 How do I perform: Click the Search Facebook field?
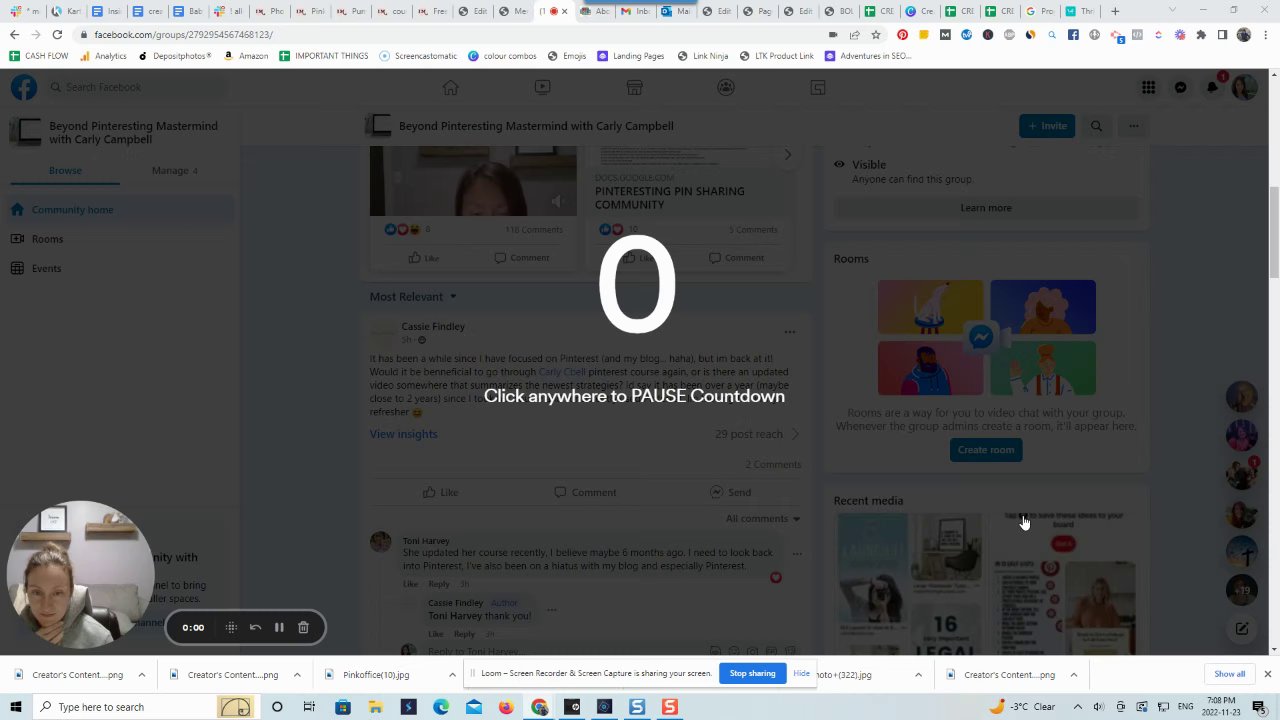tap(135, 87)
